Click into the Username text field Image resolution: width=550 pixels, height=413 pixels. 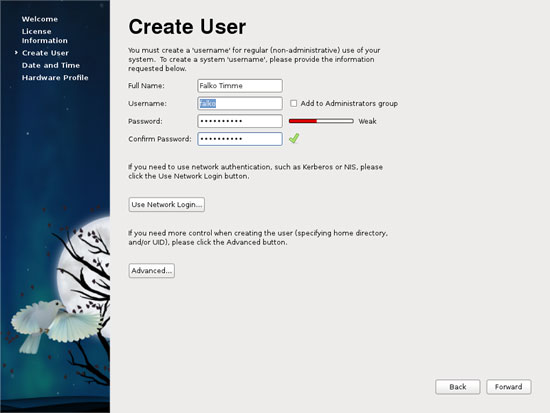[x=240, y=104]
